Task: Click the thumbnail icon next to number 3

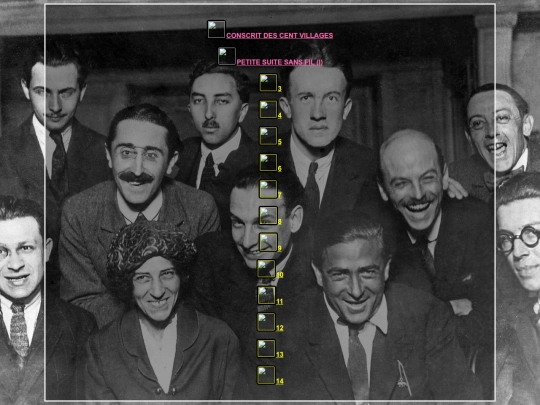Action: [x=268, y=83]
